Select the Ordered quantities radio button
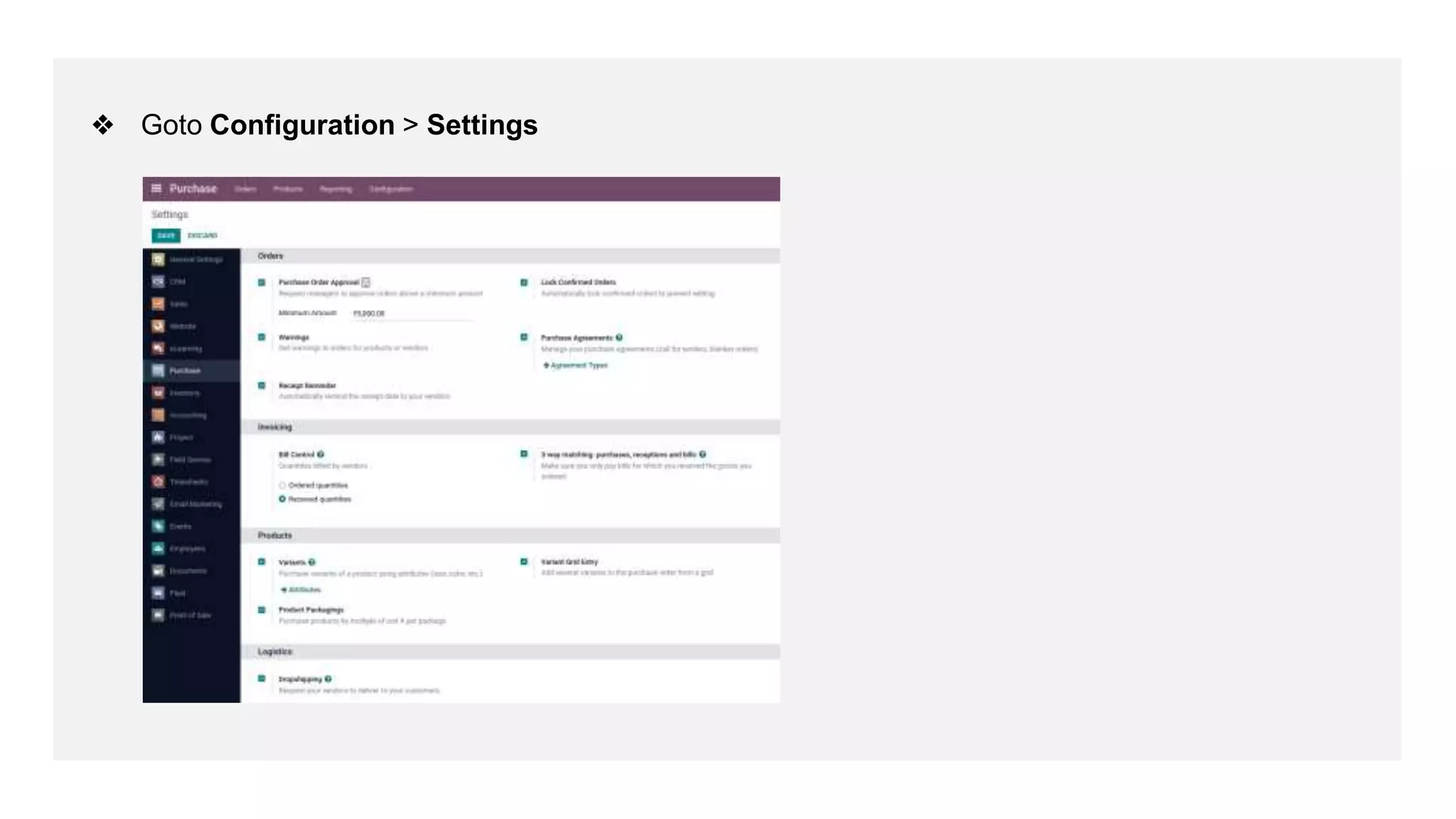The width and height of the screenshot is (1456, 819). coord(282,486)
